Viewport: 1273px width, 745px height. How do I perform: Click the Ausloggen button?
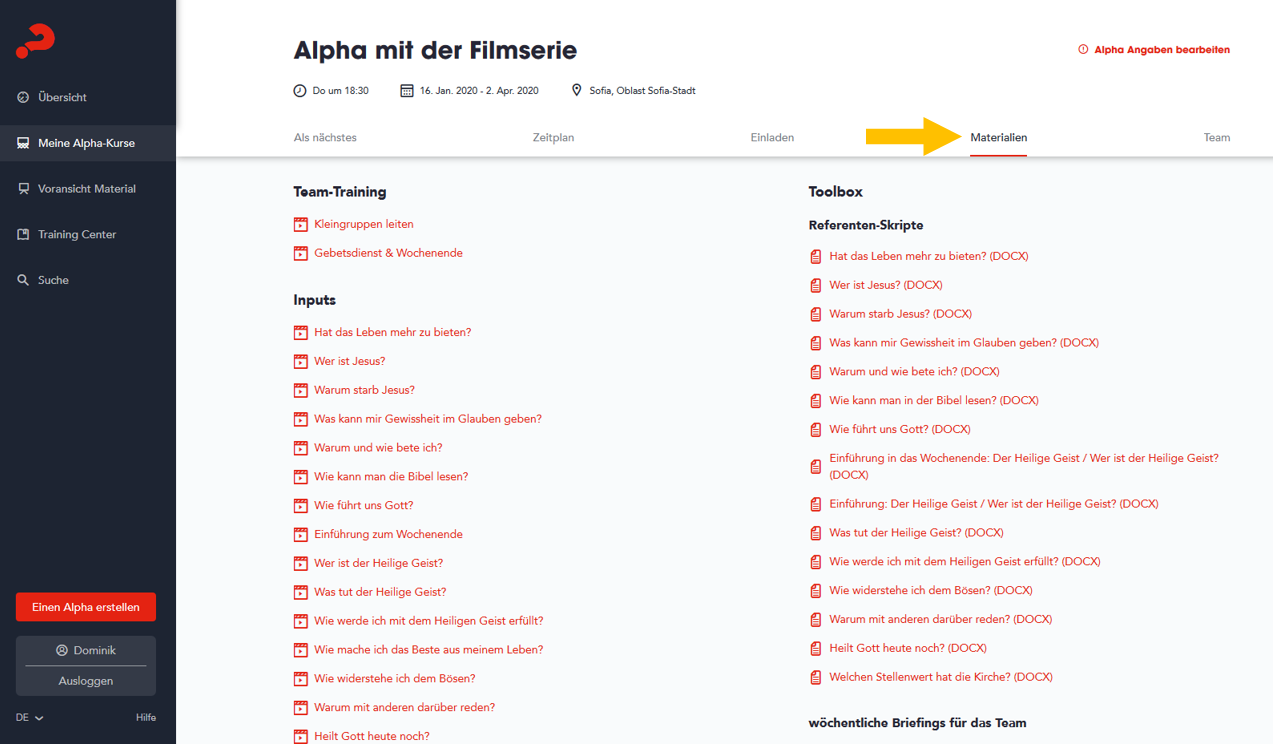[x=86, y=681]
